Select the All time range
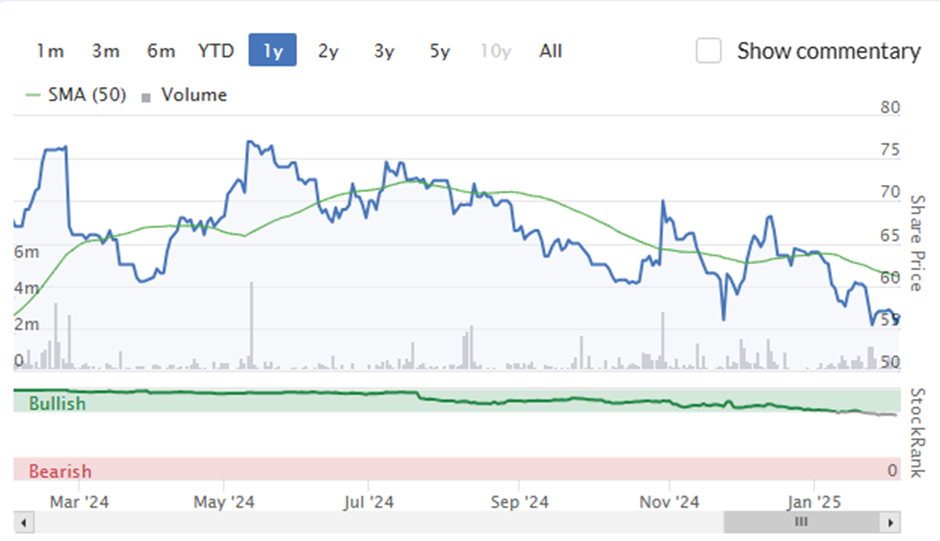 click(550, 51)
